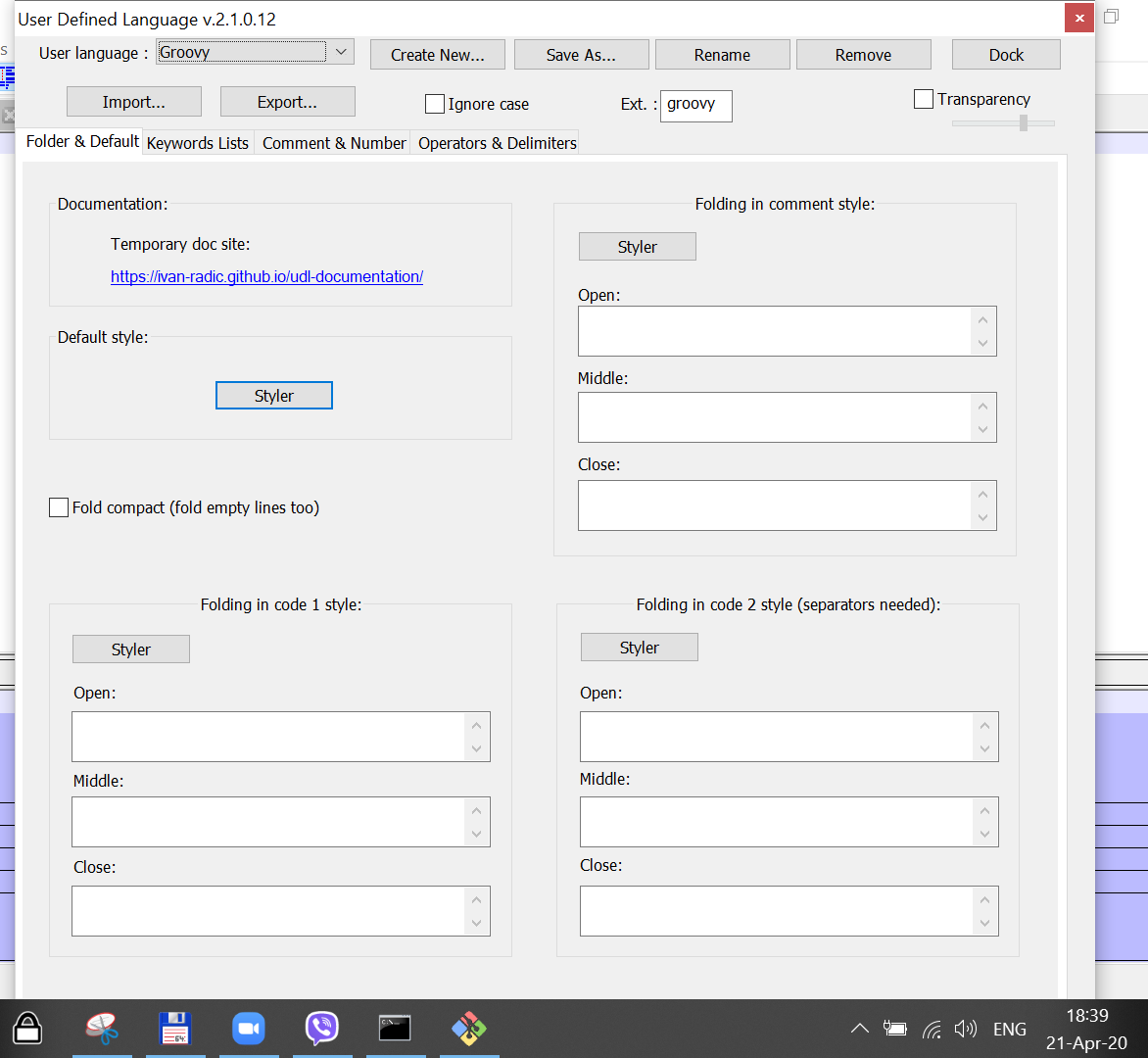Open the Command Prompt taskbar icon

point(395,1028)
